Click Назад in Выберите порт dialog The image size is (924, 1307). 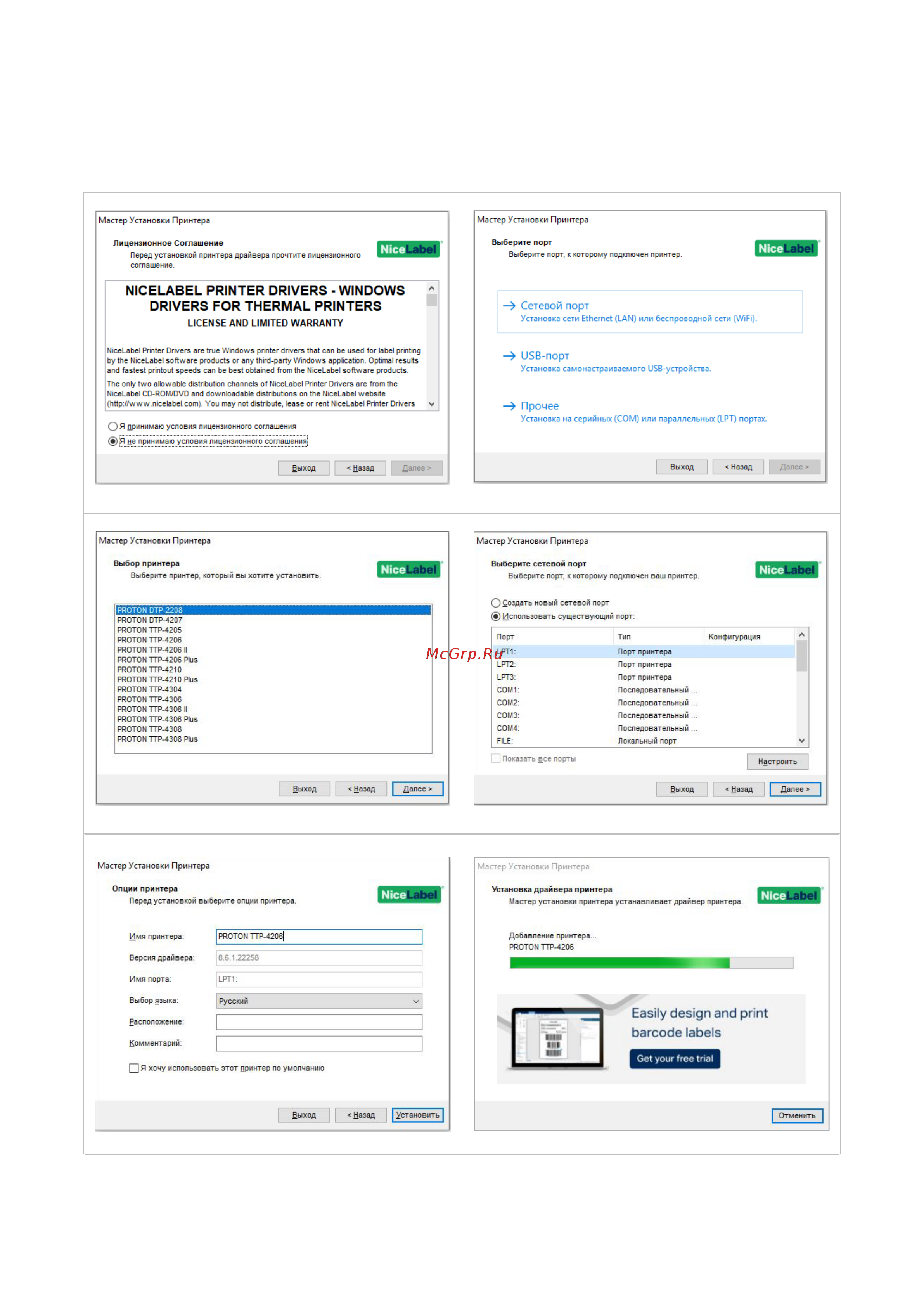point(738,467)
